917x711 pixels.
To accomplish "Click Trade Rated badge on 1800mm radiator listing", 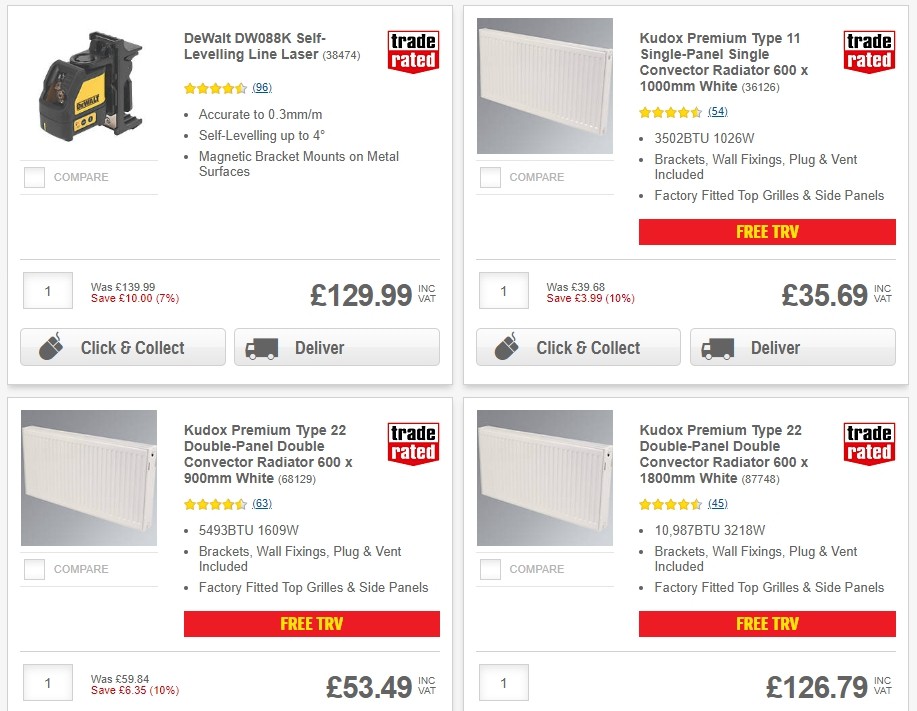I will coord(868,442).
